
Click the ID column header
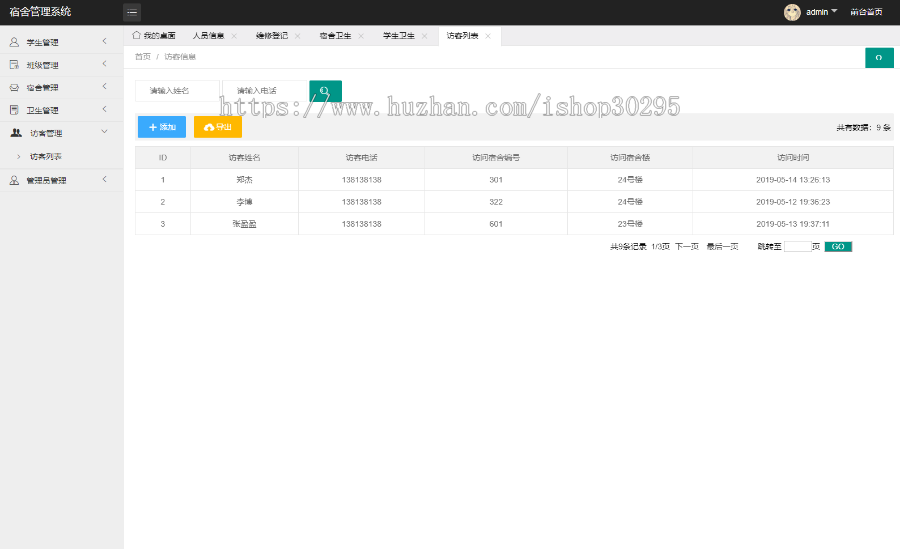163,157
